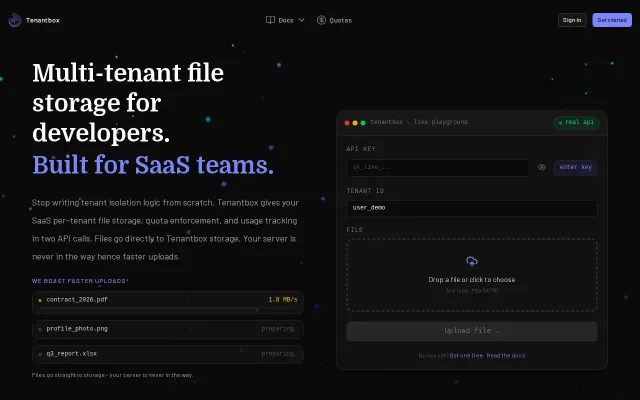Click the Get started button

click(612, 20)
